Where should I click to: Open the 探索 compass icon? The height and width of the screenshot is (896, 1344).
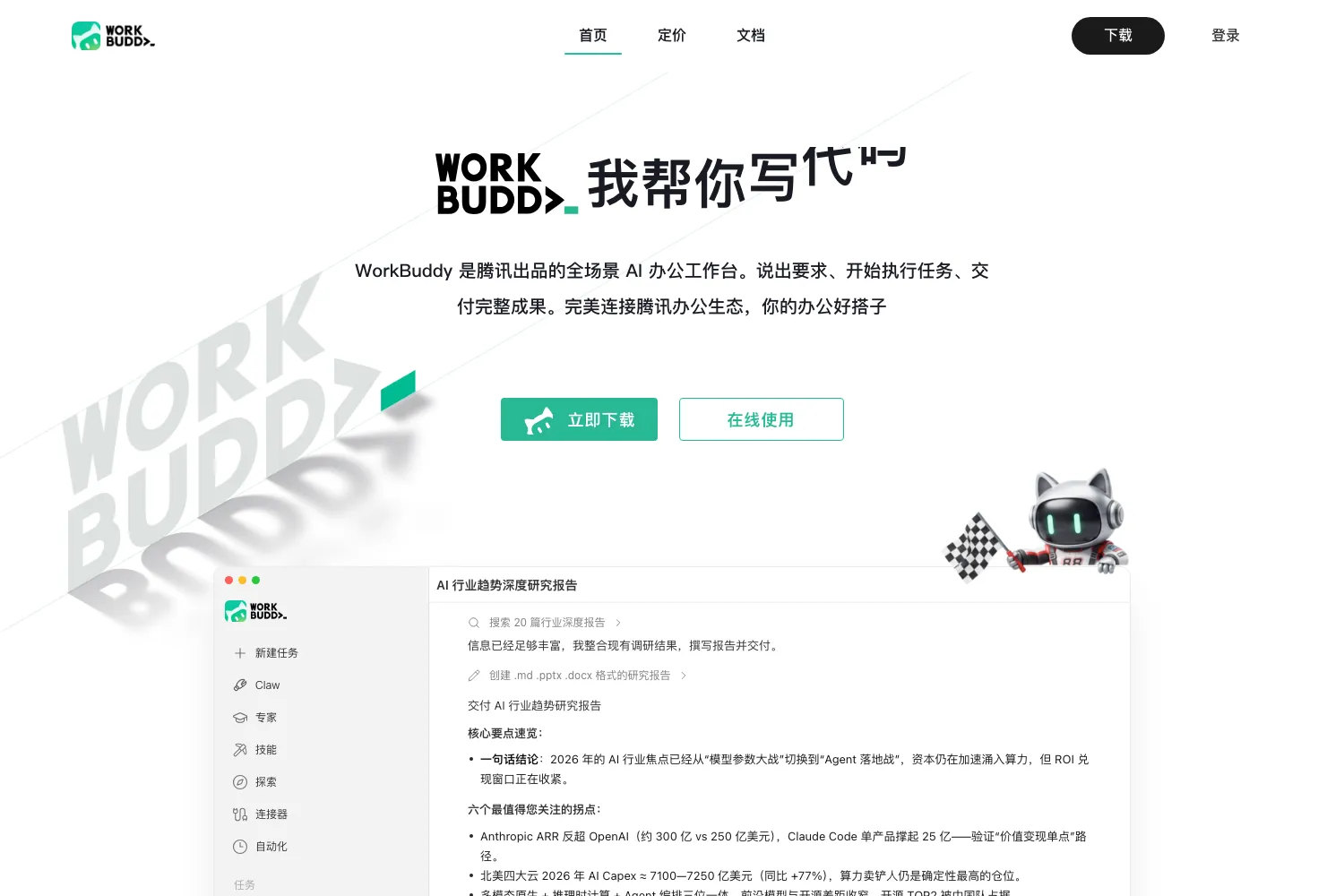point(240,782)
